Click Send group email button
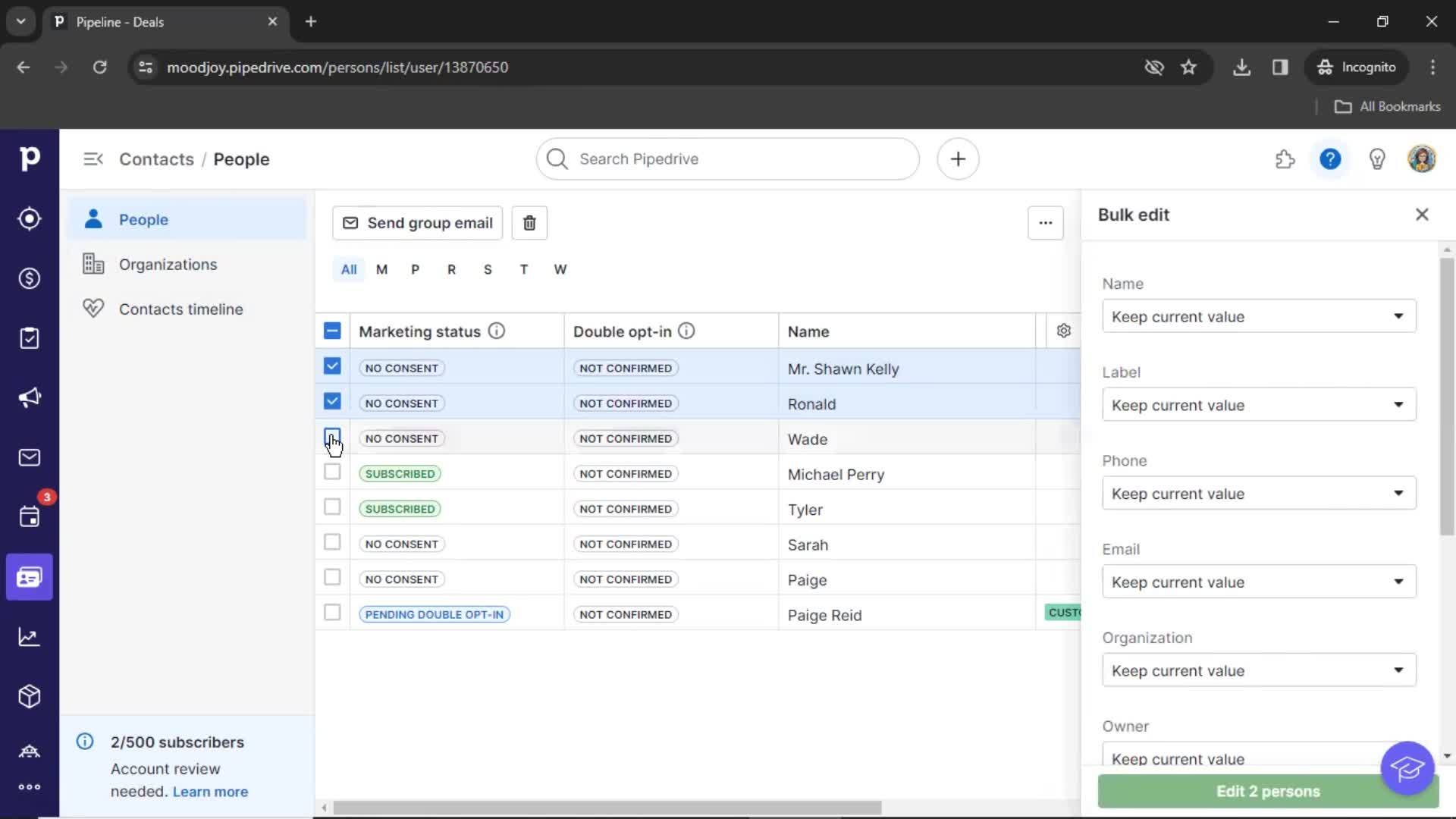The height and width of the screenshot is (819, 1456). tap(416, 222)
